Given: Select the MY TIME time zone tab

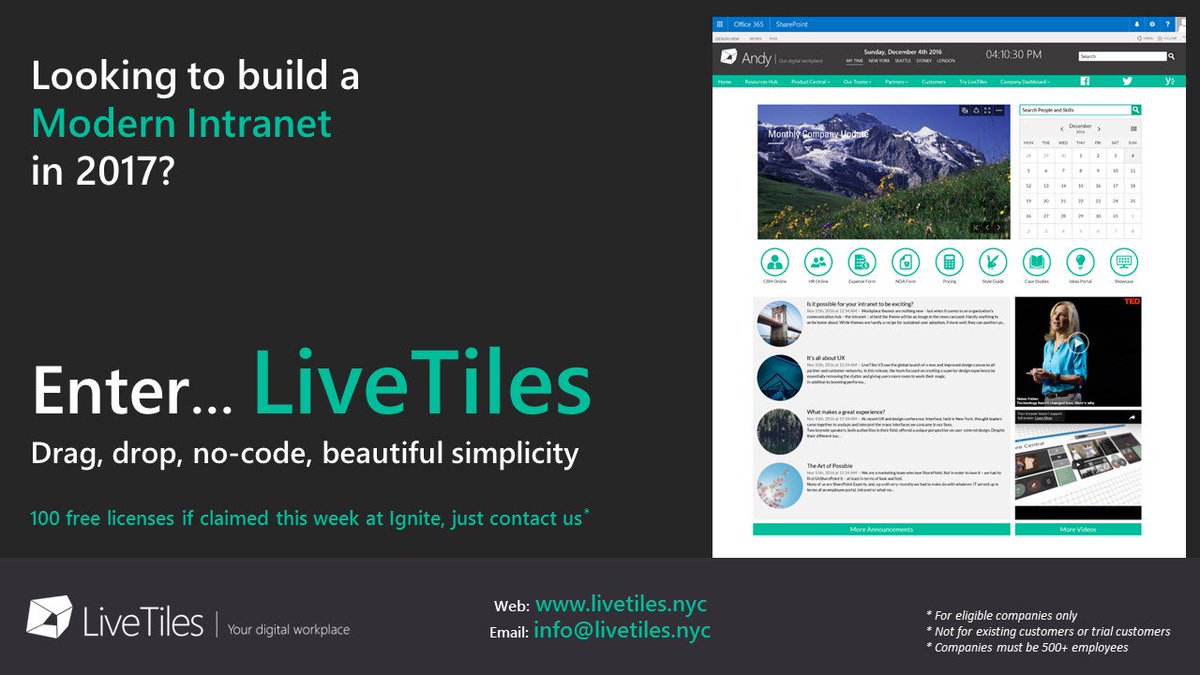Looking at the screenshot, I should [855, 60].
